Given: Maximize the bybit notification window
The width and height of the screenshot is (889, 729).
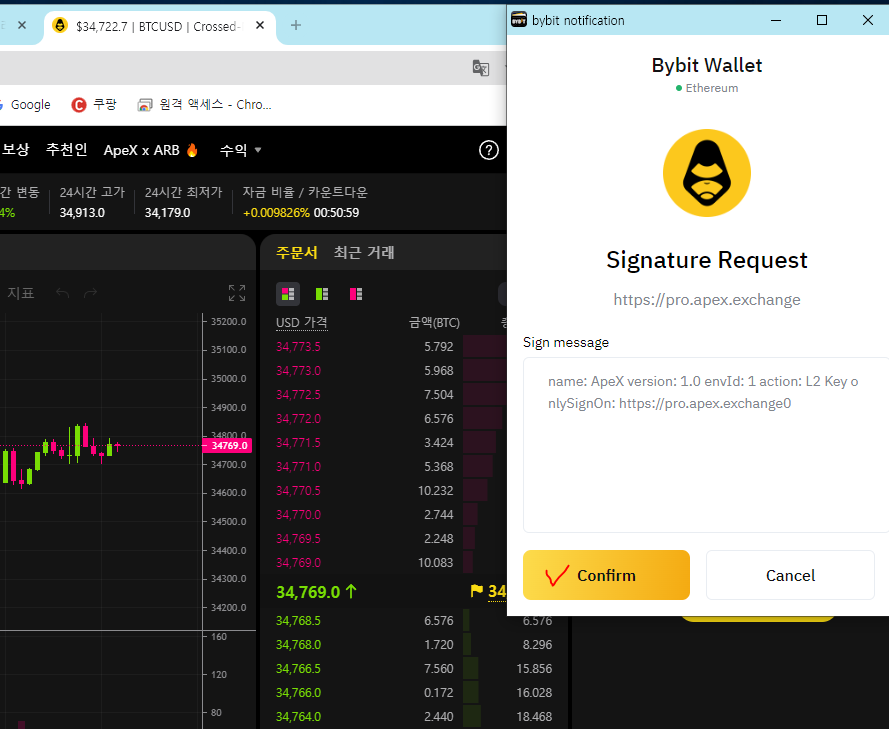Looking at the screenshot, I should coord(822,20).
